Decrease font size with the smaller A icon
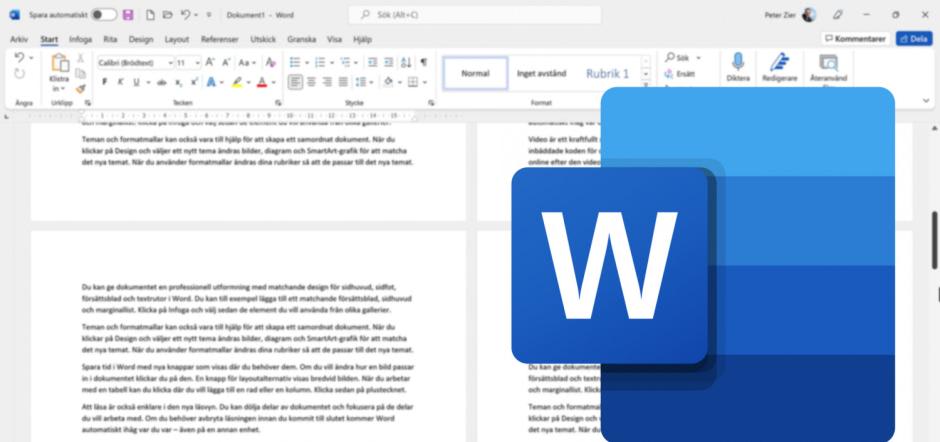 pyautogui.click(x=226, y=62)
